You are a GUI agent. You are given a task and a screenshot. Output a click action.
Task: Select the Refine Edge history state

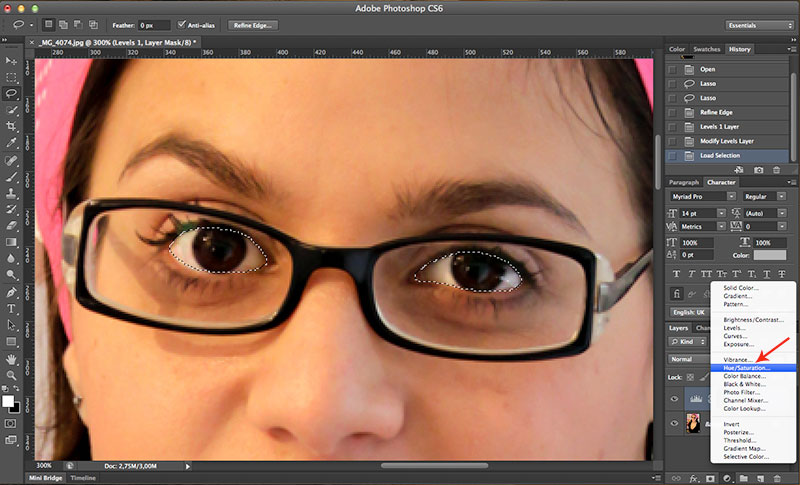pyautogui.click(x=716, y=113)
